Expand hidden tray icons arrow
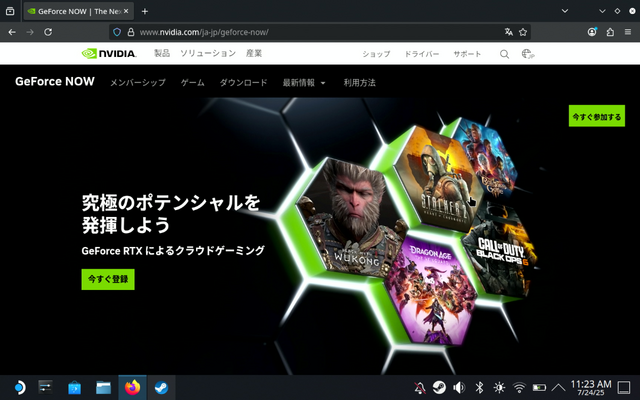 coord(558,387)
